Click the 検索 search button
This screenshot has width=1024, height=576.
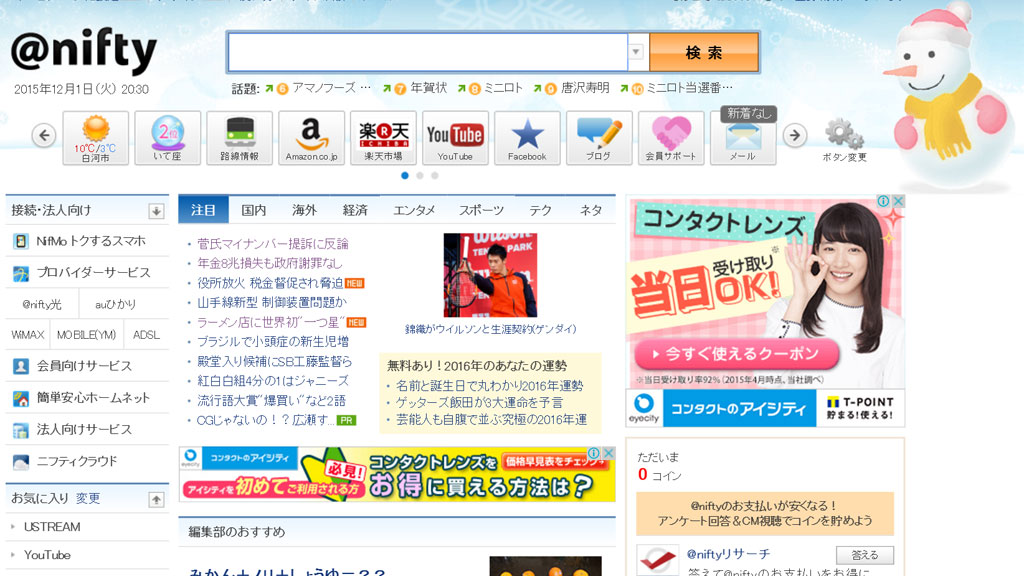(704, 52)
